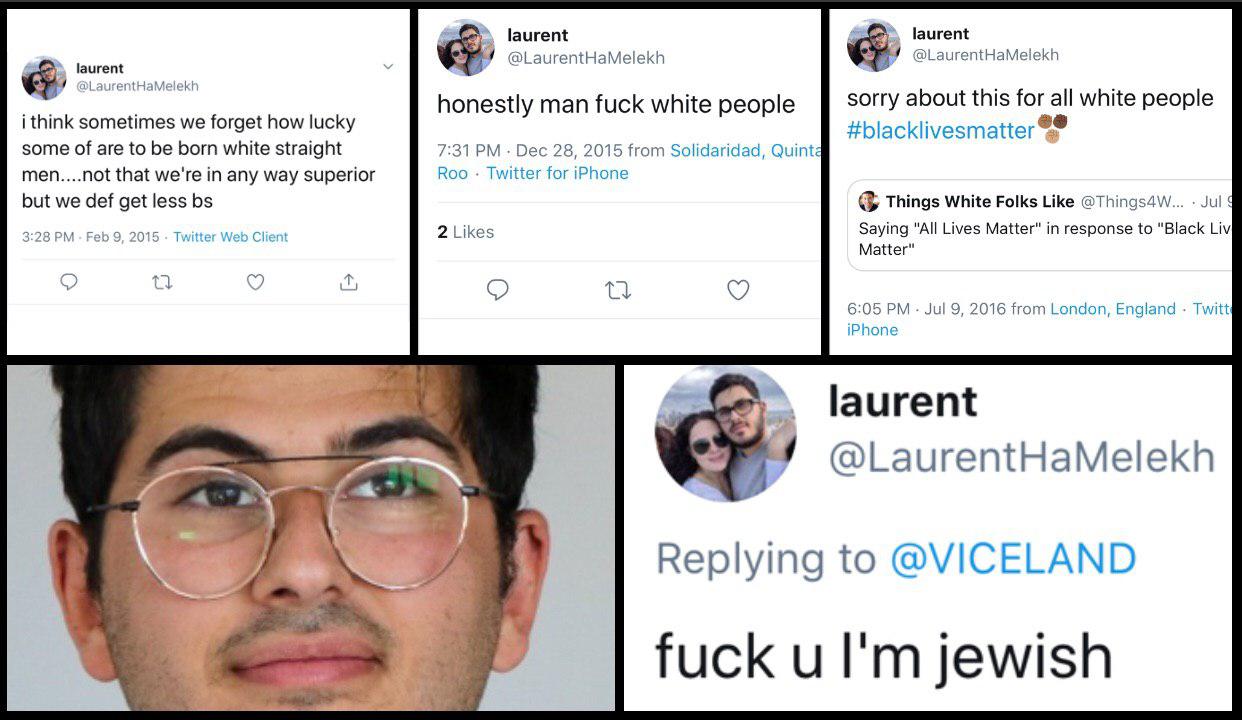Open avatar on the first tweet
Screen dimensions: 1242x720
44,78
